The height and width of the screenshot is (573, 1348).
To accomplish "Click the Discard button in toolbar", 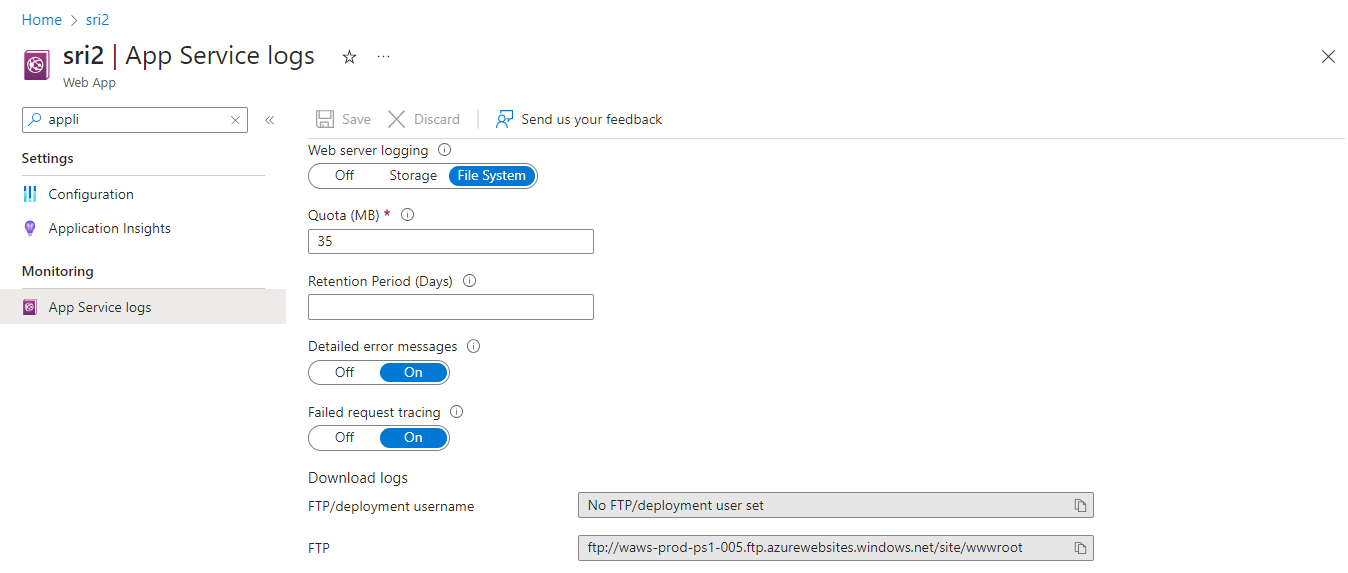I will [424, 119].
